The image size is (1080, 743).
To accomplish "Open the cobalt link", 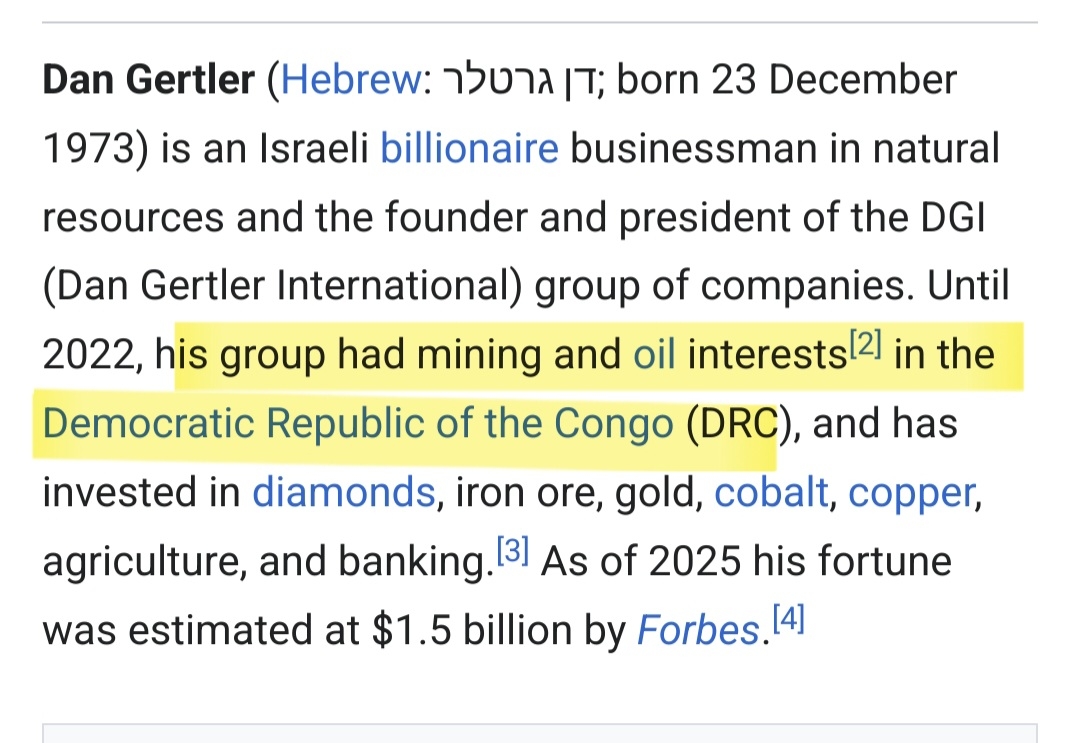I will tap(771, 493).
